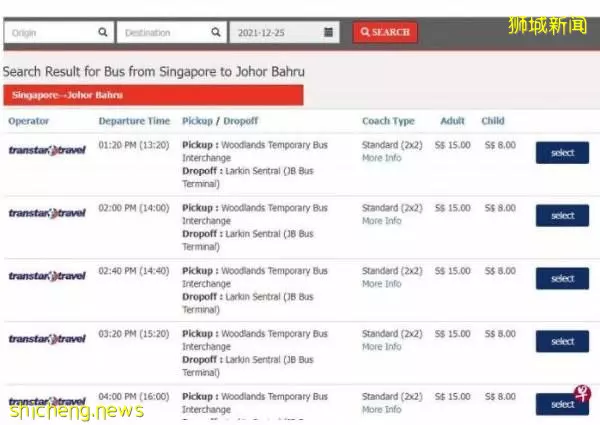Focus the Destination input field

172,33
